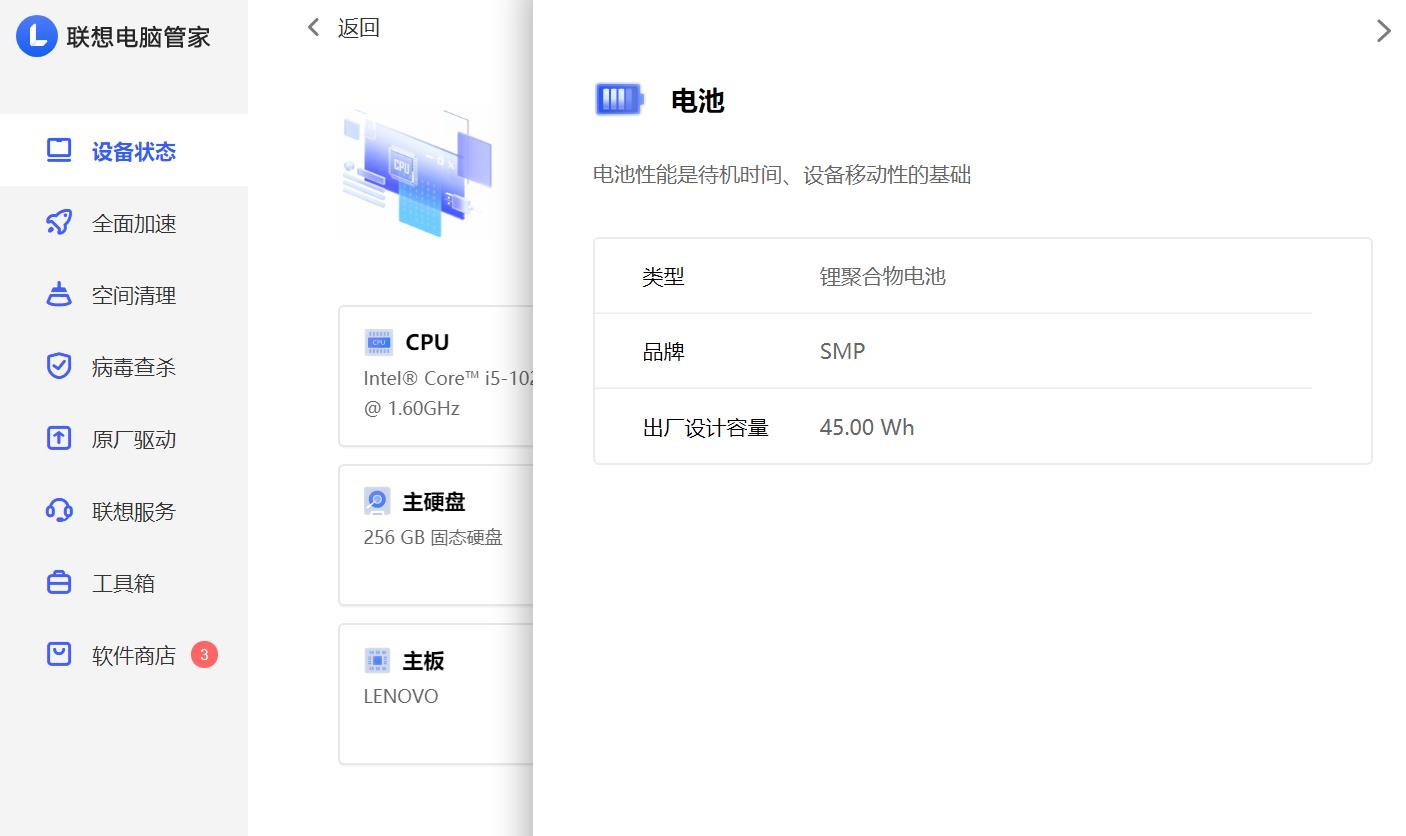The image size is (1406, 836).
Task: Click the hardware illustration graphic
Action: pyautogui.click(x=418, y=172)
